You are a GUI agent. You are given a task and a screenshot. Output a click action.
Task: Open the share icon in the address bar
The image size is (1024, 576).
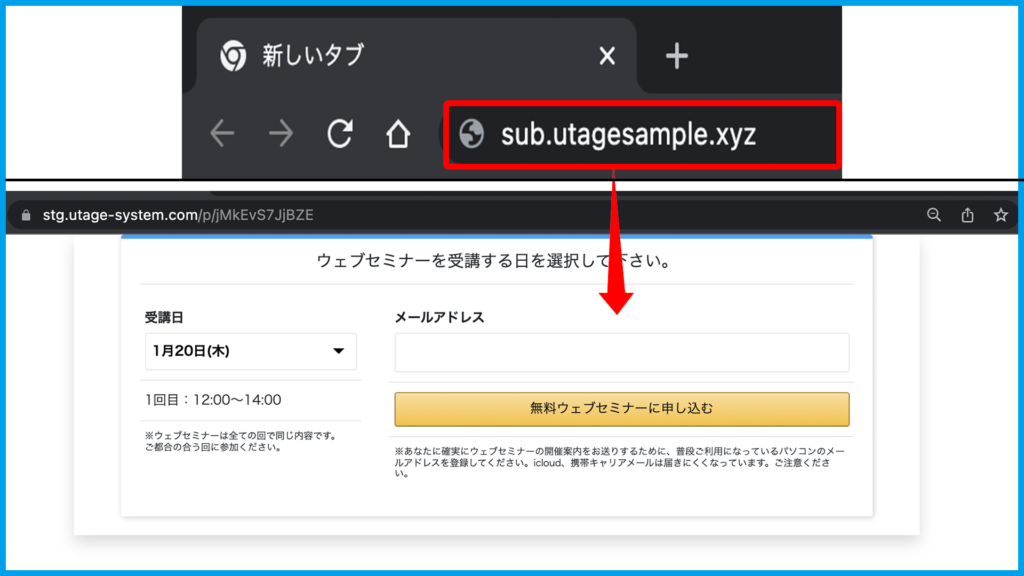pyautogui.click(x=967, y=215)
